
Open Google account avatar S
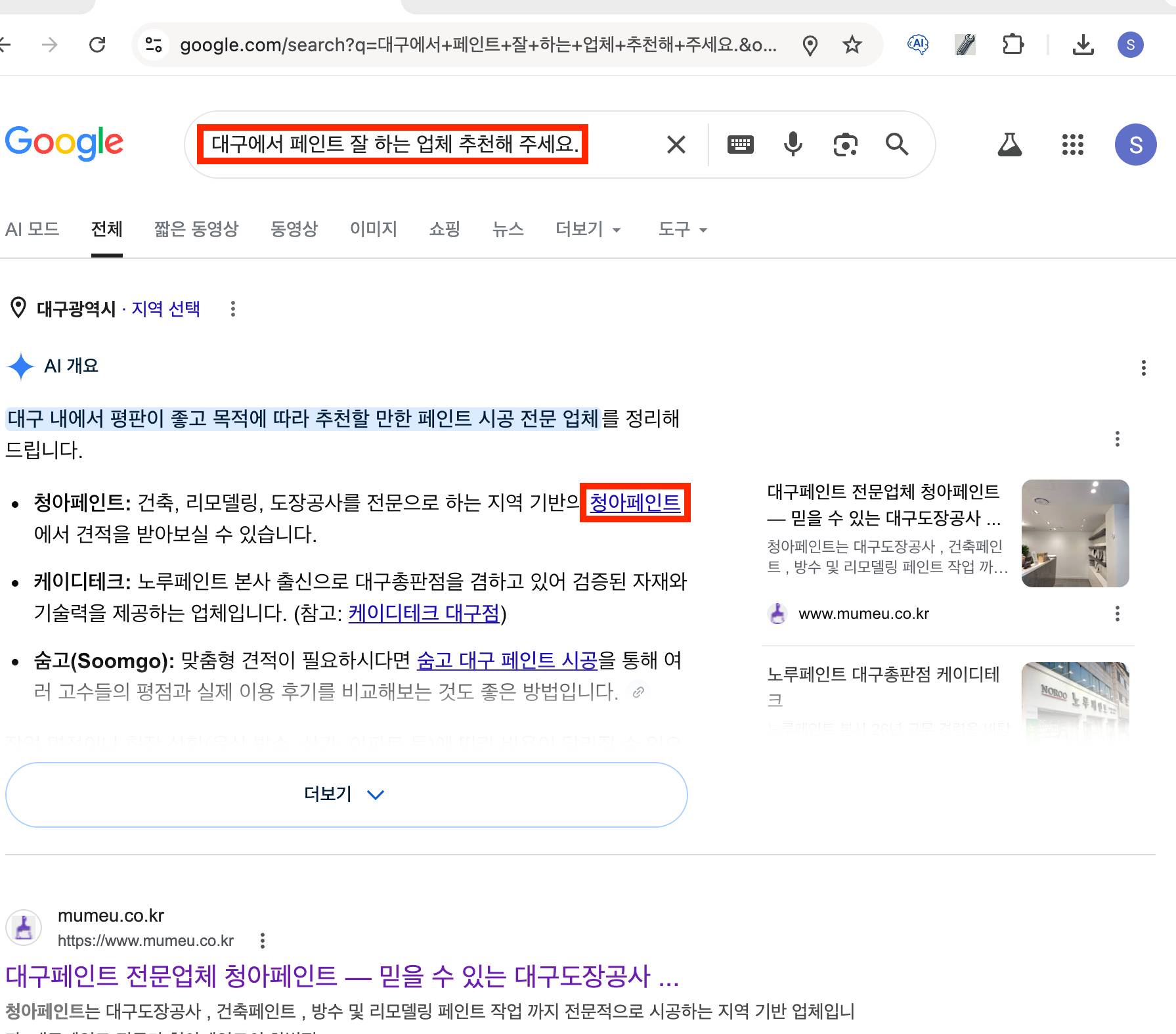tap(1135, 145)
